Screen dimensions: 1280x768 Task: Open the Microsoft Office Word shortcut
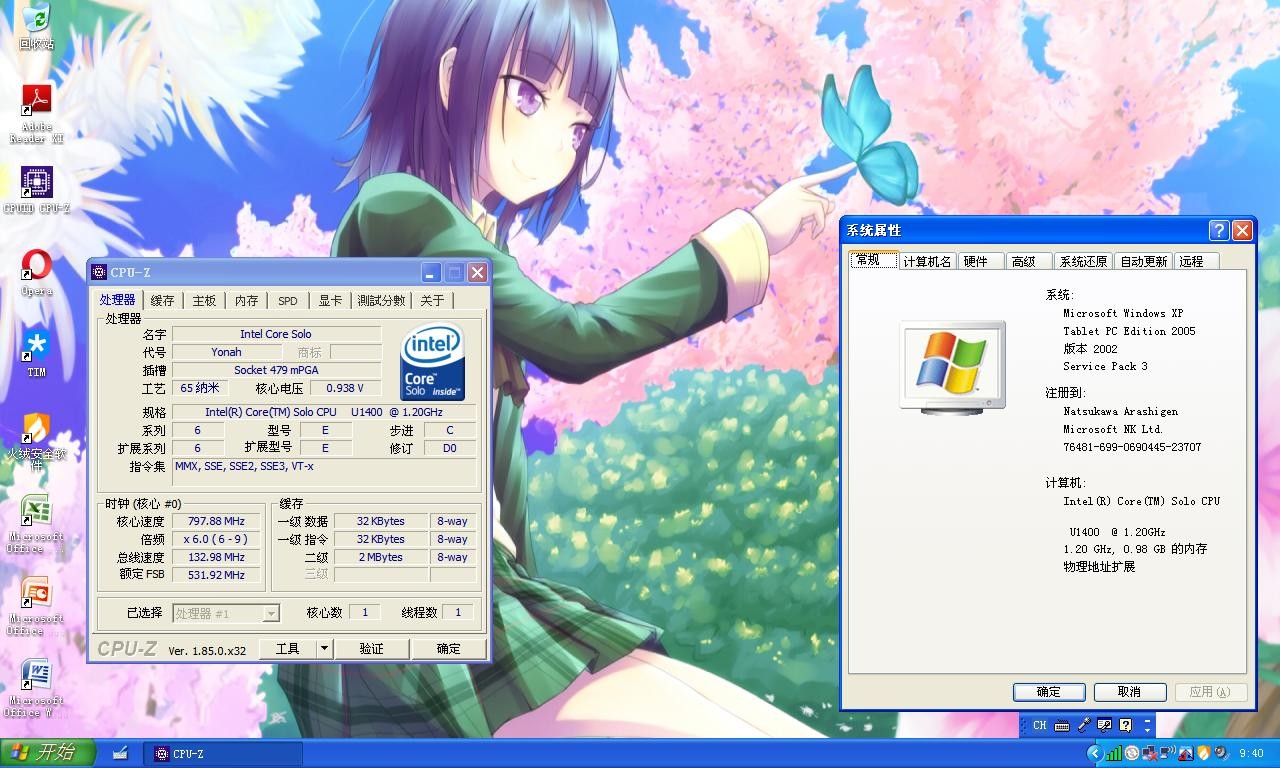pos(36,688)
